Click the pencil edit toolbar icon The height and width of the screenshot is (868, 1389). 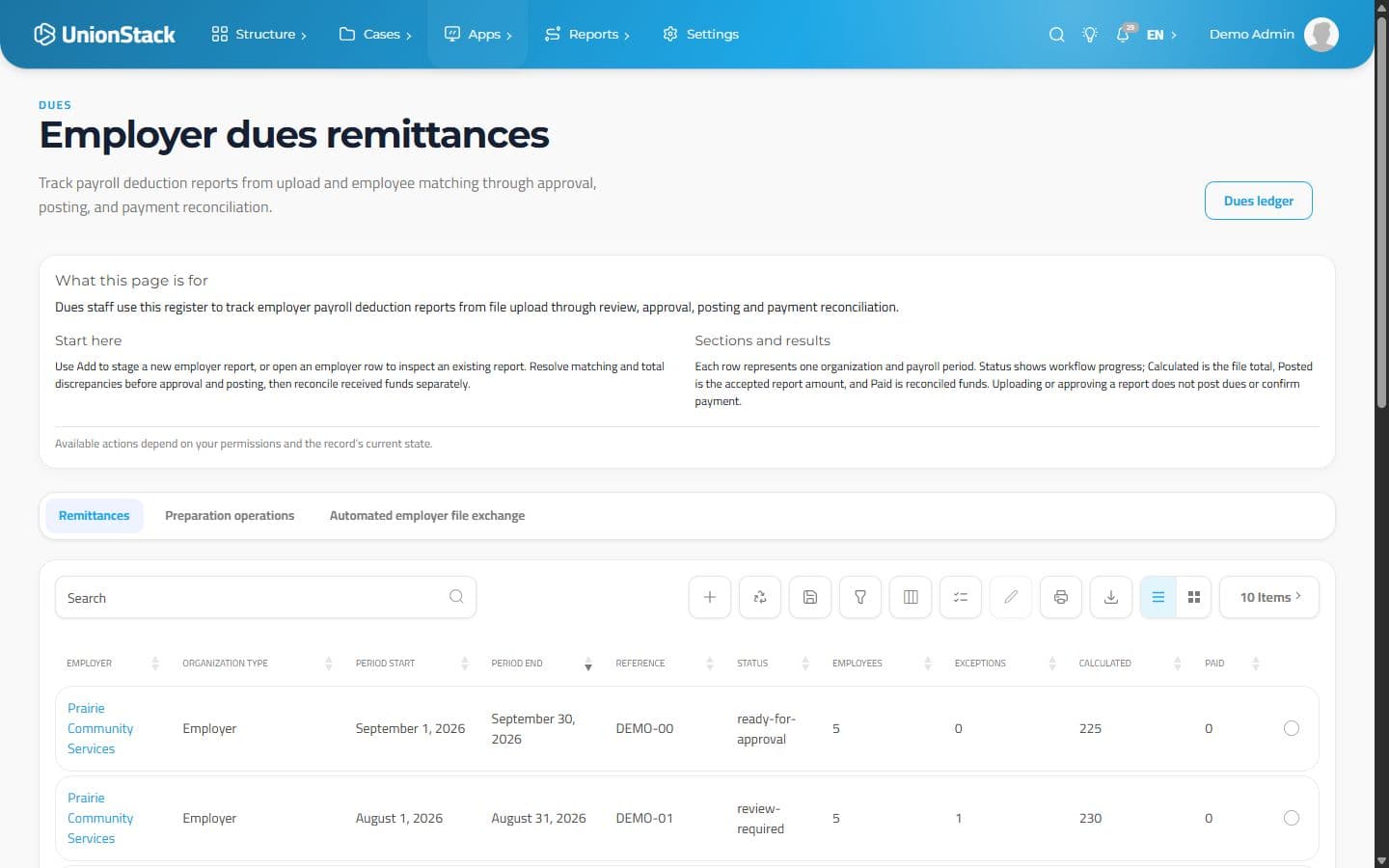click(1011, 598)
